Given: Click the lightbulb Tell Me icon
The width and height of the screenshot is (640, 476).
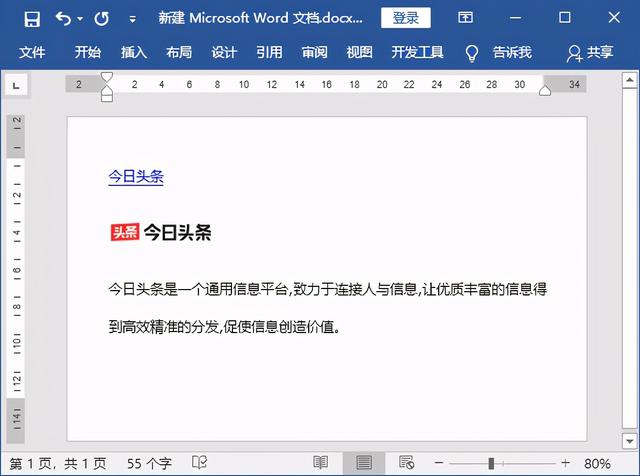Looking at the screenshot, I should 472,53.
